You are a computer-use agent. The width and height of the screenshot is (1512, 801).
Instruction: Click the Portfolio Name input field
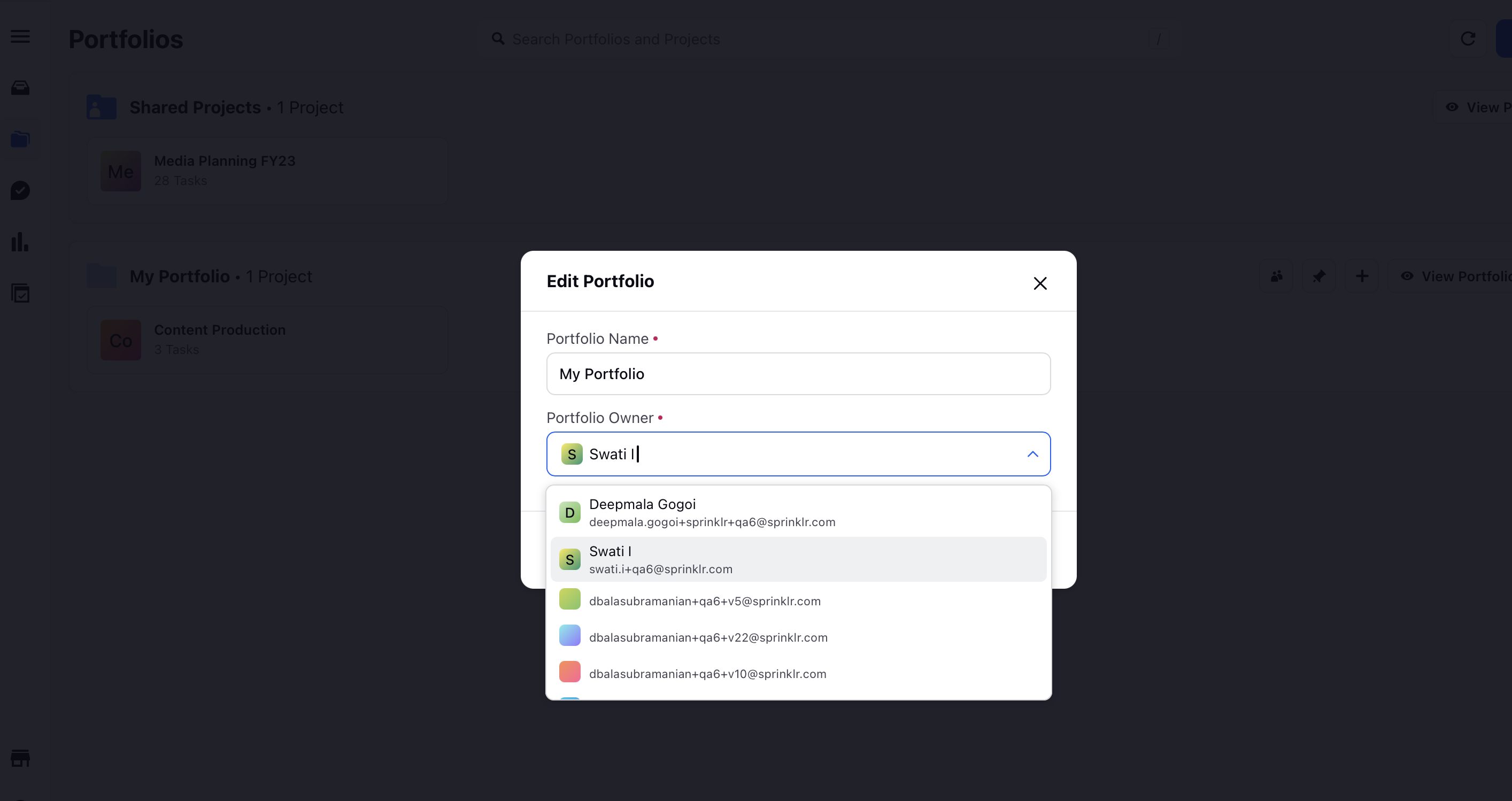(798, 374)
